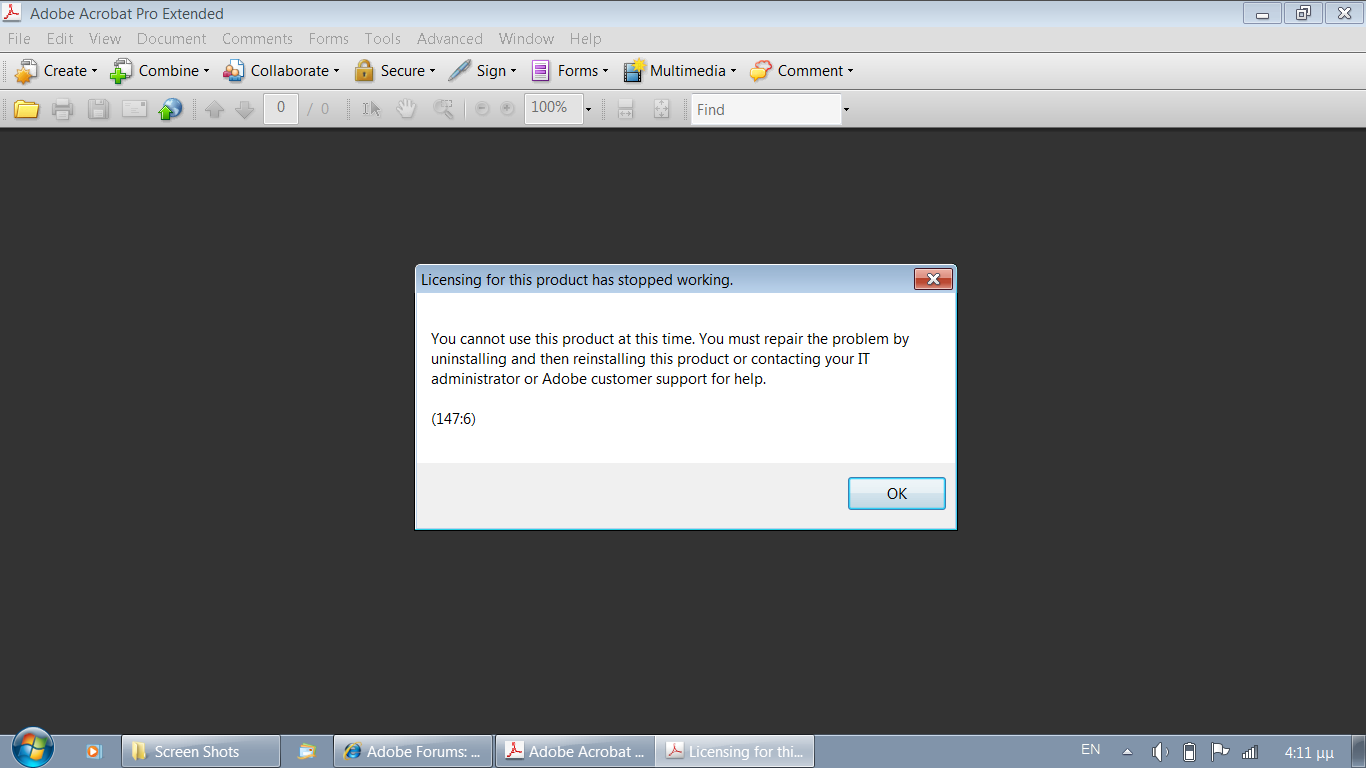Select the Adobe Acrobat taskbar button
This screenshot has height=768, width=1366.
(x=575, y=751)
